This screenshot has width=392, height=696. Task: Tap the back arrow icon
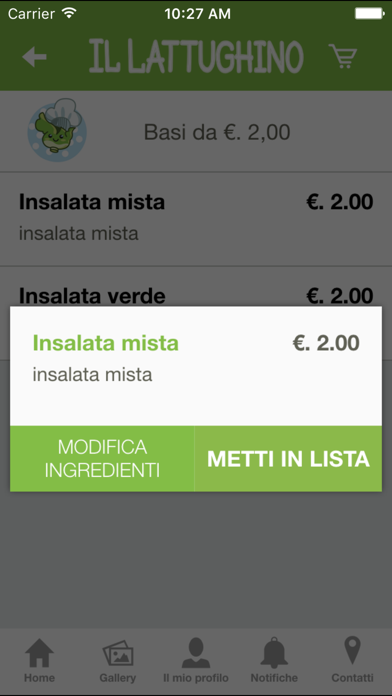pyautogui.click(x=34, y=57)
